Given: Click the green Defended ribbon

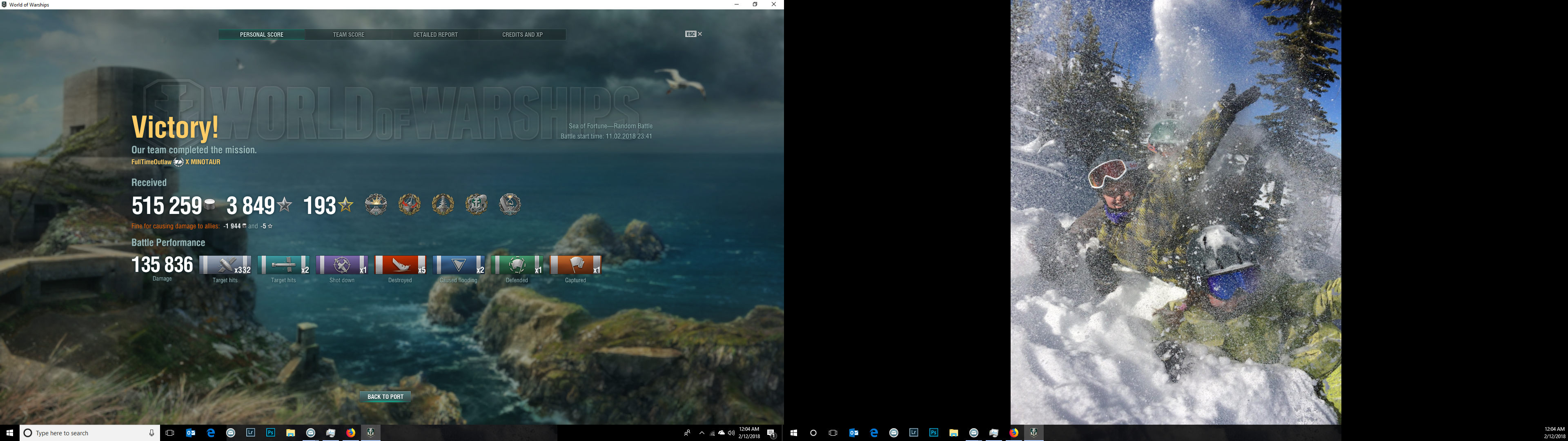Looking at the screenshot, I should [517, 265].
